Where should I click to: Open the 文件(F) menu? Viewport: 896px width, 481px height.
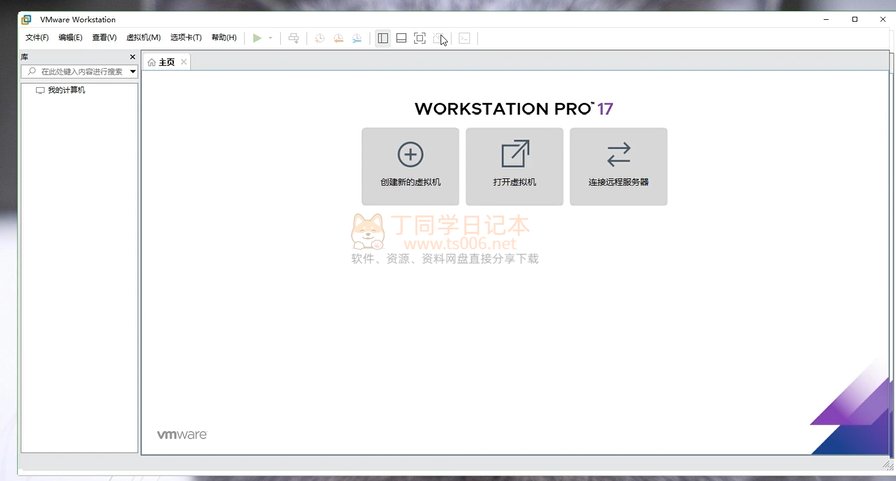(x=37, y=37)
